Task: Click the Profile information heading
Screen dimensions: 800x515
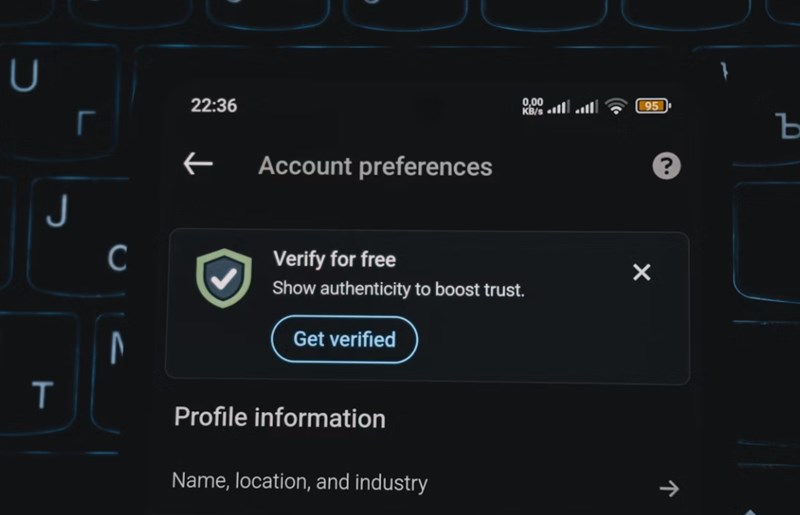Action: (280, 418)
